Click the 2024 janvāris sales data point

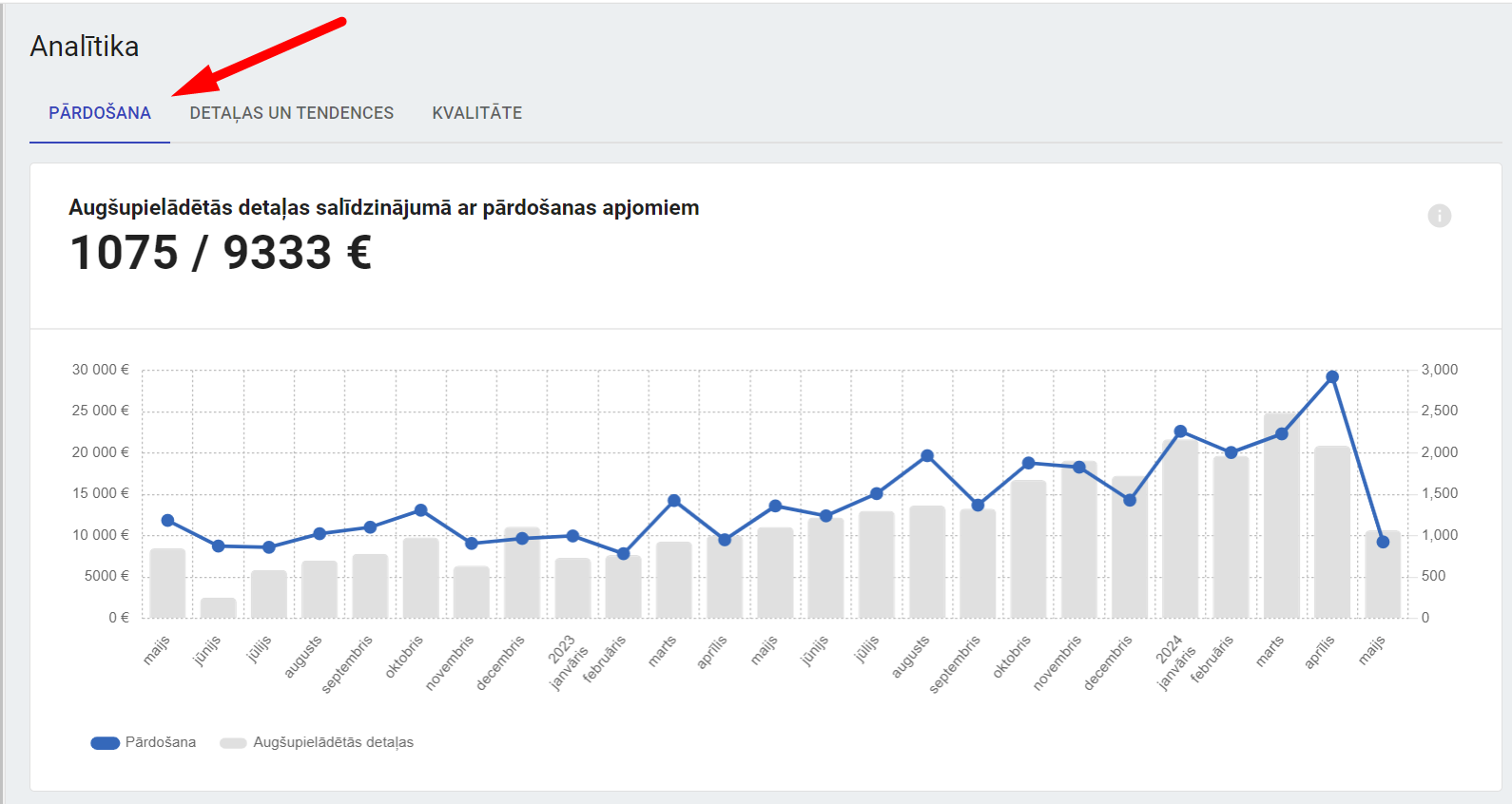tap(1180, 431)
